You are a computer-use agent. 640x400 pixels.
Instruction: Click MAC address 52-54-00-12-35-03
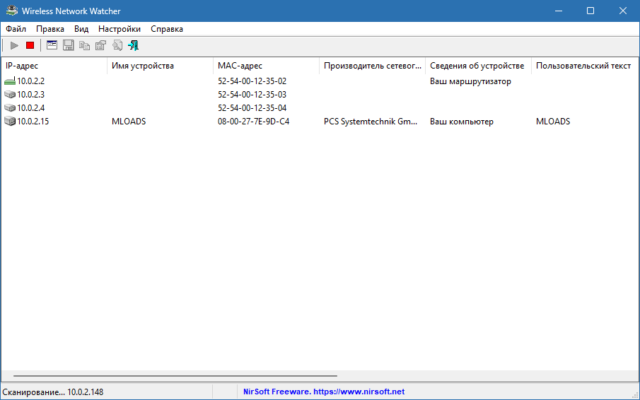[x=252, y=95]
